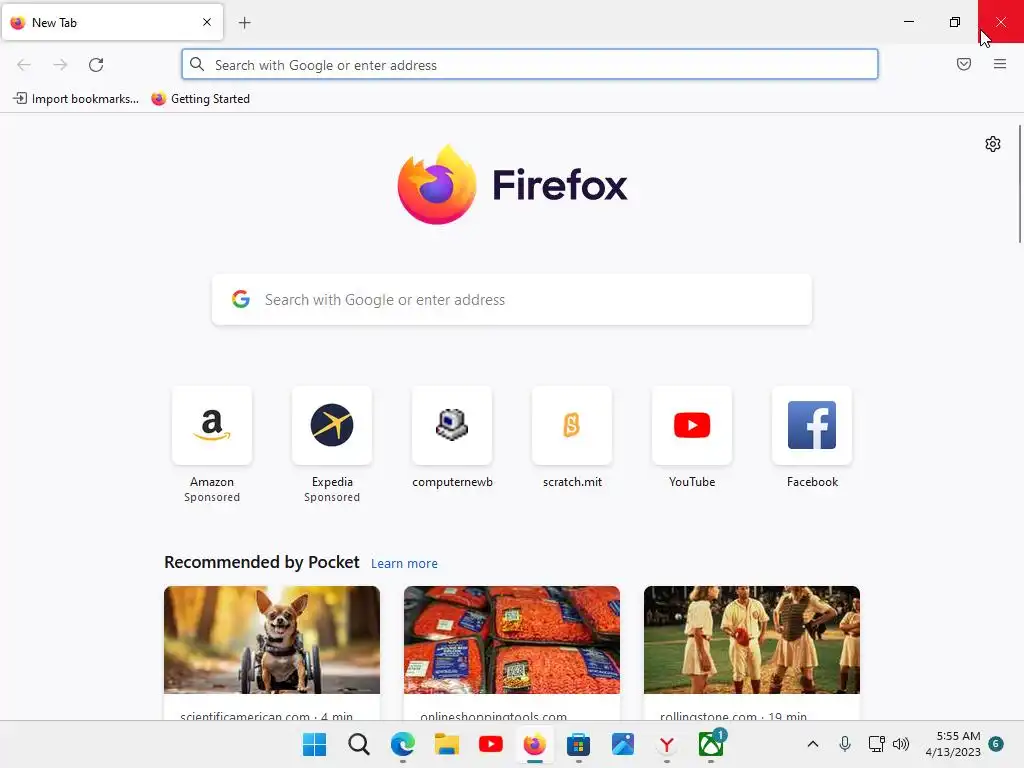Click Import bookmarks in bookmarks toolbar
This screenshot has height=768, width=1024.
pos(76,99)
